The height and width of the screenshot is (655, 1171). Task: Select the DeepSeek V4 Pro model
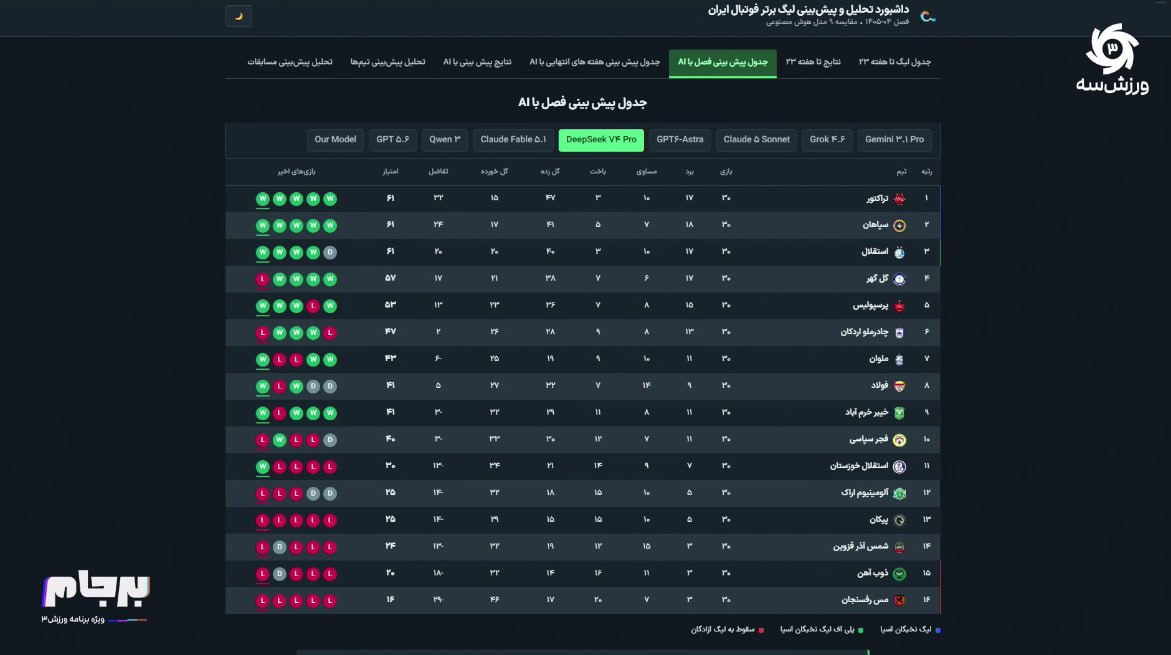point(601,140)
